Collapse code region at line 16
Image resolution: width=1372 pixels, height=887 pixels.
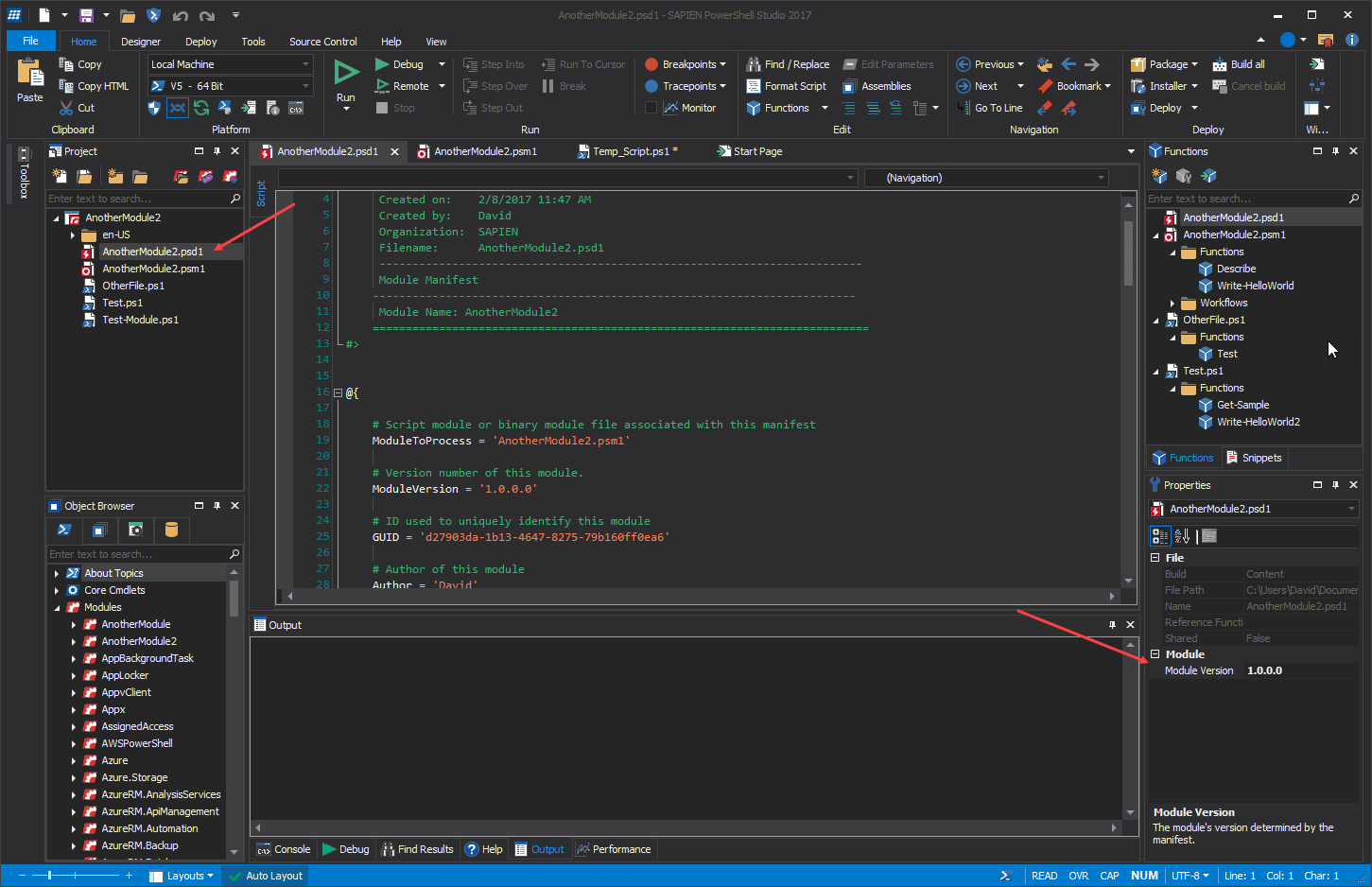click(x=338, y=392)
